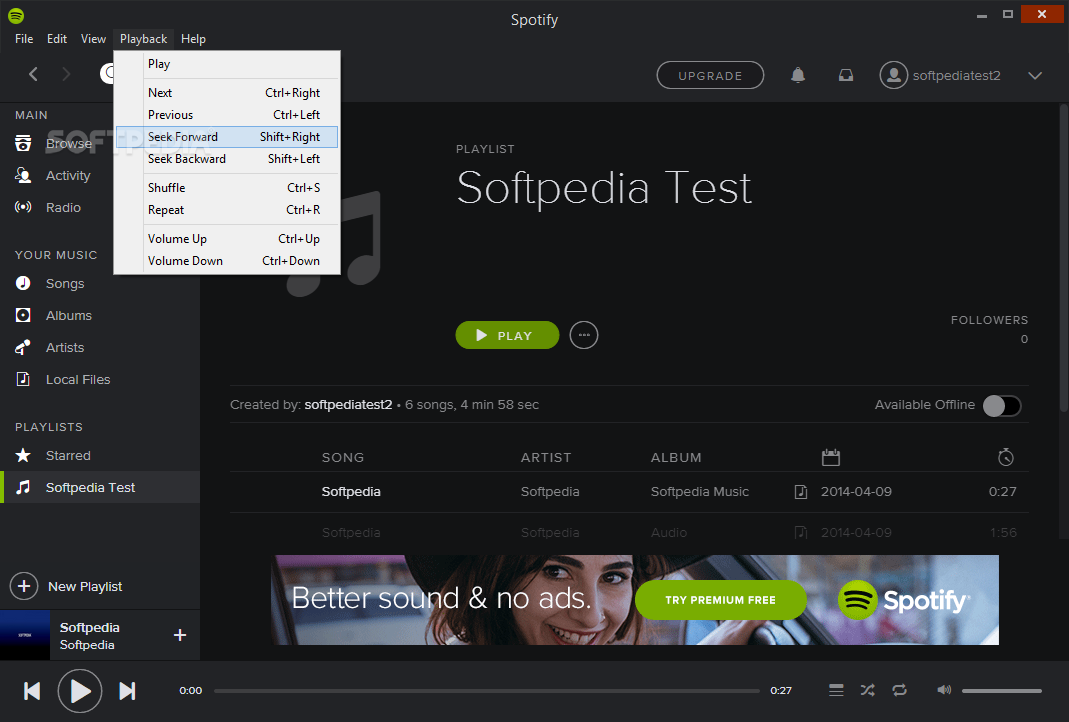This screenshot has height=722, width=1069.
Task: Choose Play in the Playback menu
Action: 226,64
